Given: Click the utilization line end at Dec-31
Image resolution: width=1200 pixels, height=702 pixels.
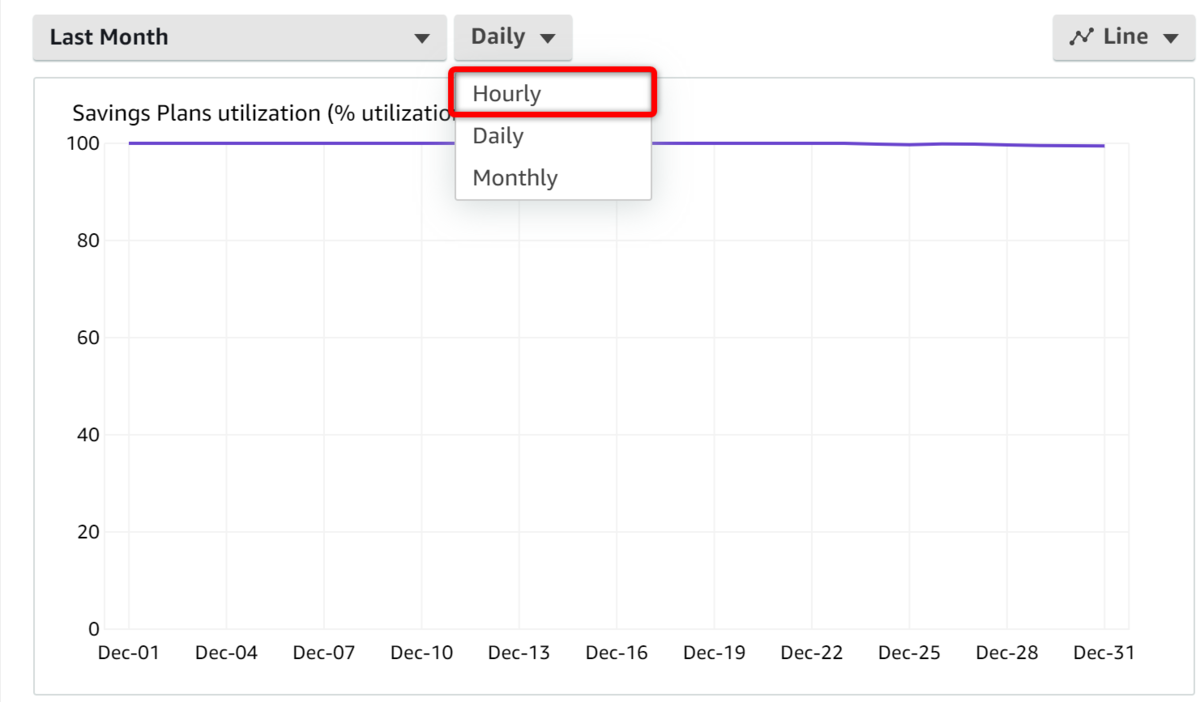Looking at the screenshot, I should click(x=1103, y=146).
